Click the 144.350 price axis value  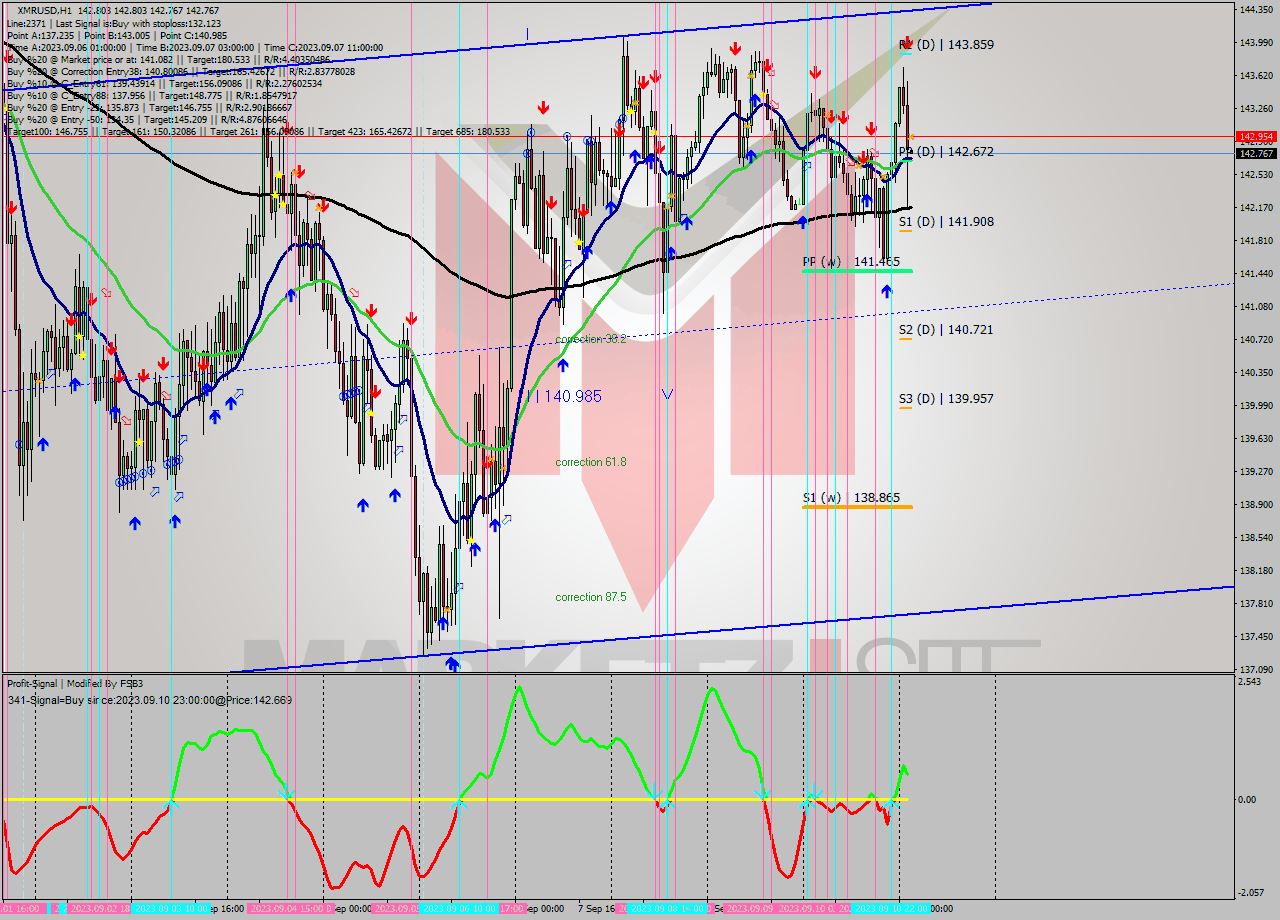(x=1256, y=9)
